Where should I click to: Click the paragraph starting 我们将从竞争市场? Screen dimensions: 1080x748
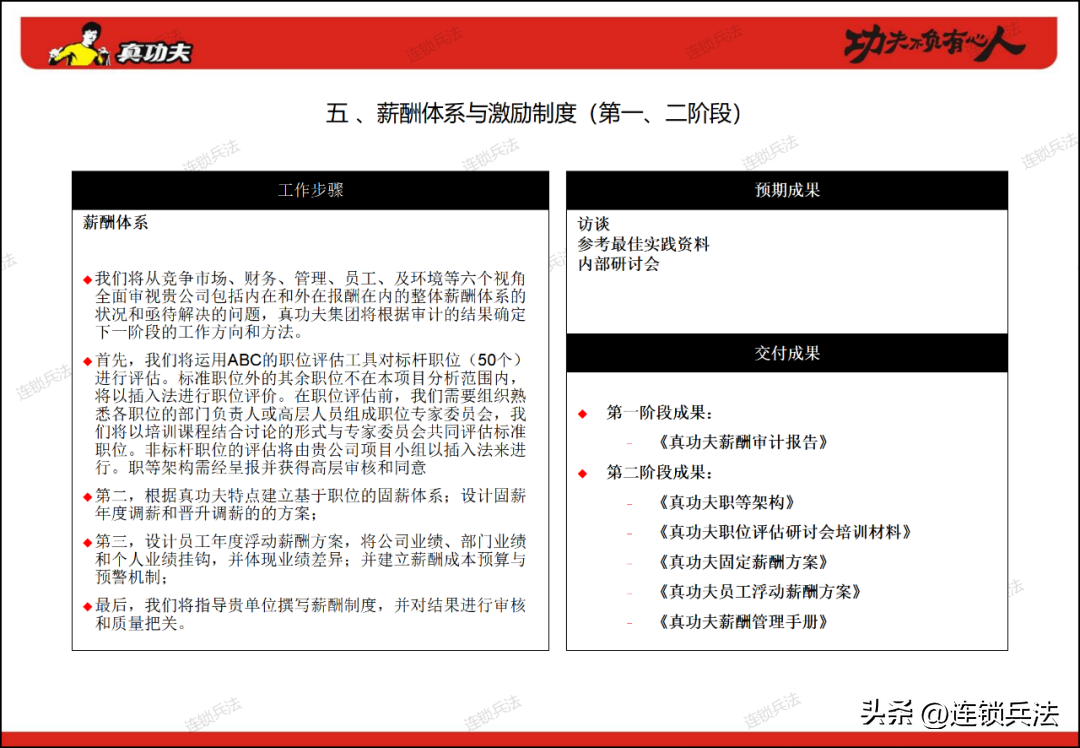click(x=310, y=305)
